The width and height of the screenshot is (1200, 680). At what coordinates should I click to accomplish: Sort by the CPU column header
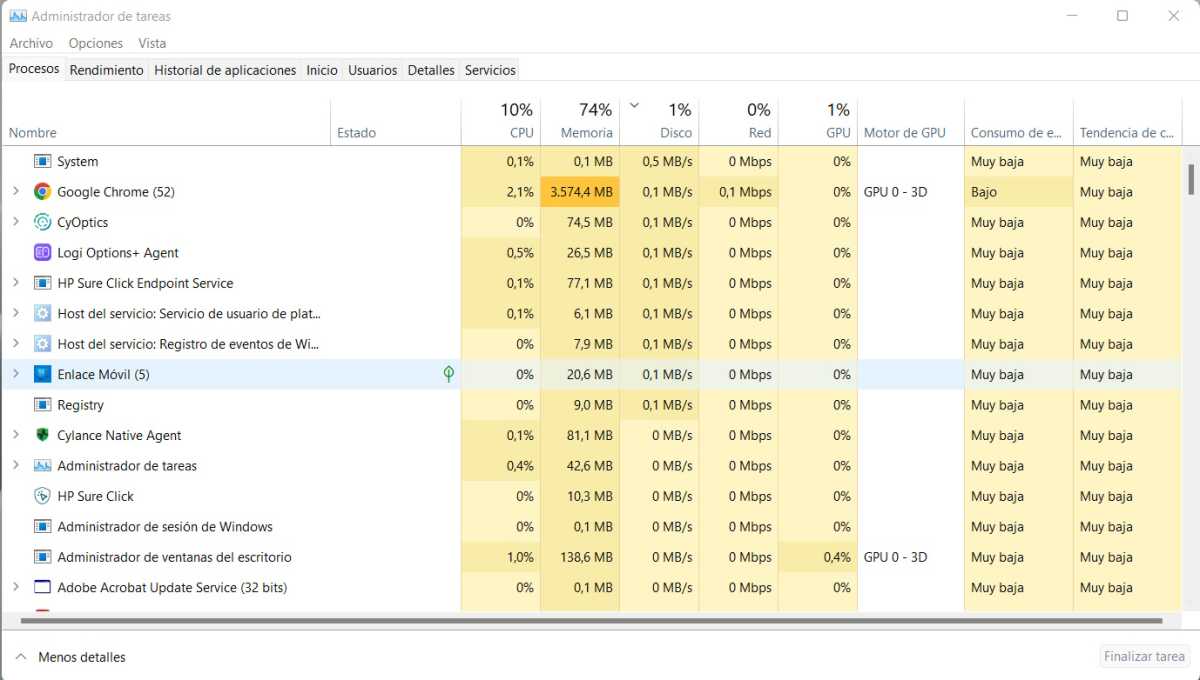501,122
